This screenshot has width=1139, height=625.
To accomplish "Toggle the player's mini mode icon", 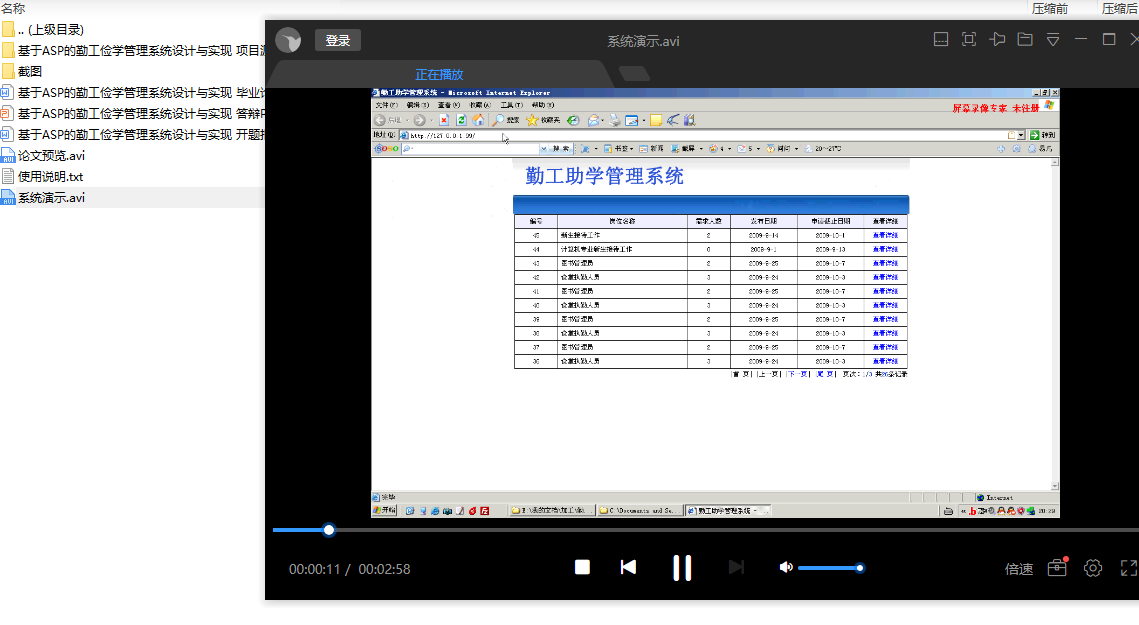I will pyautogui.click(x=941, y=39).
